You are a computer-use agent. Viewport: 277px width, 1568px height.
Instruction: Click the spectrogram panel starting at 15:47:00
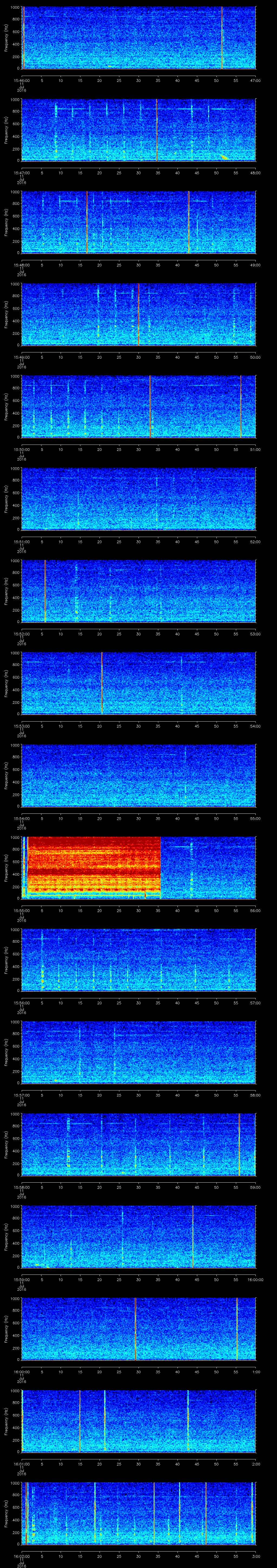pos(139,130)
